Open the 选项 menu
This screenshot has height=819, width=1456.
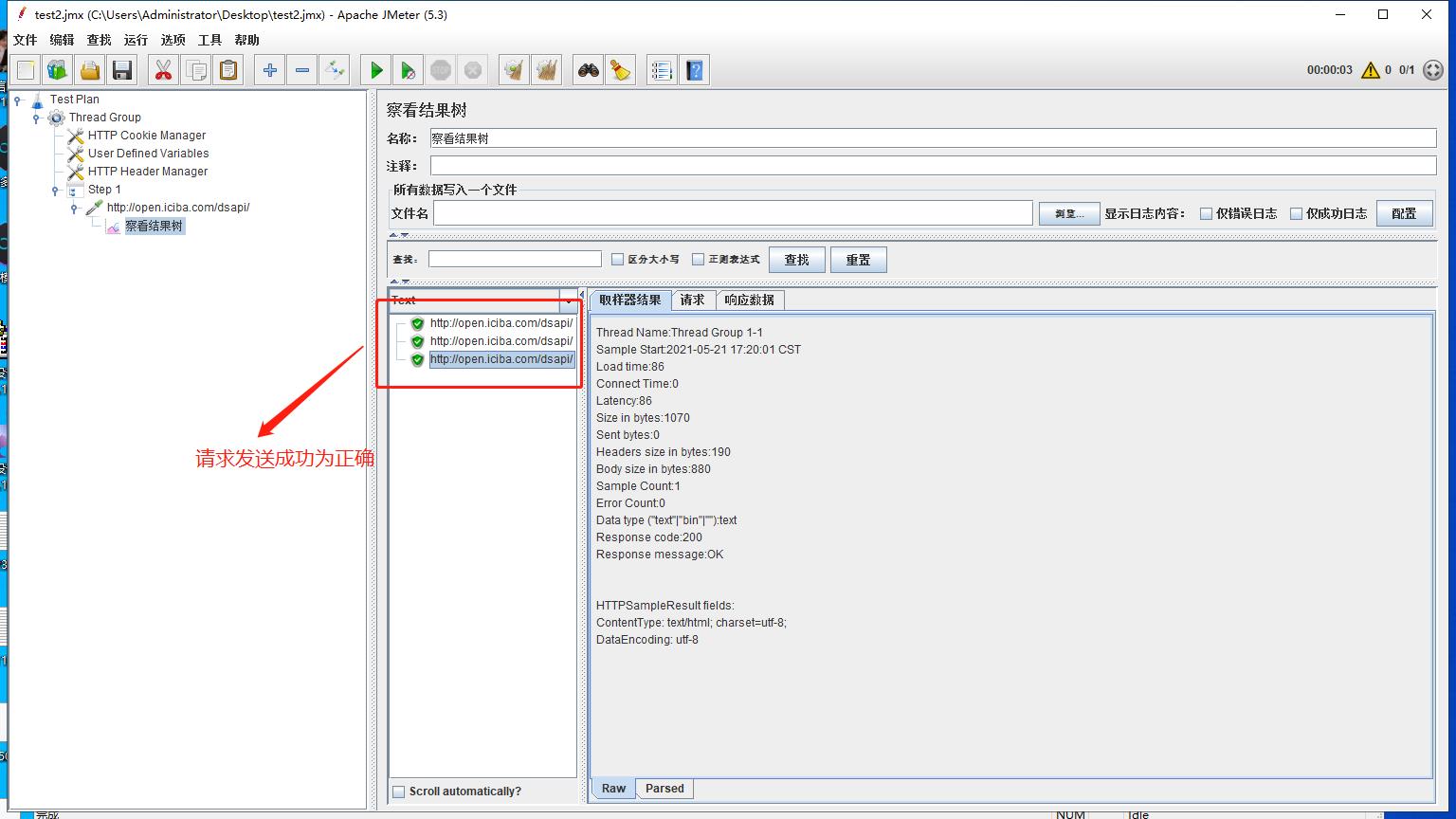click(x=173, y=40)
